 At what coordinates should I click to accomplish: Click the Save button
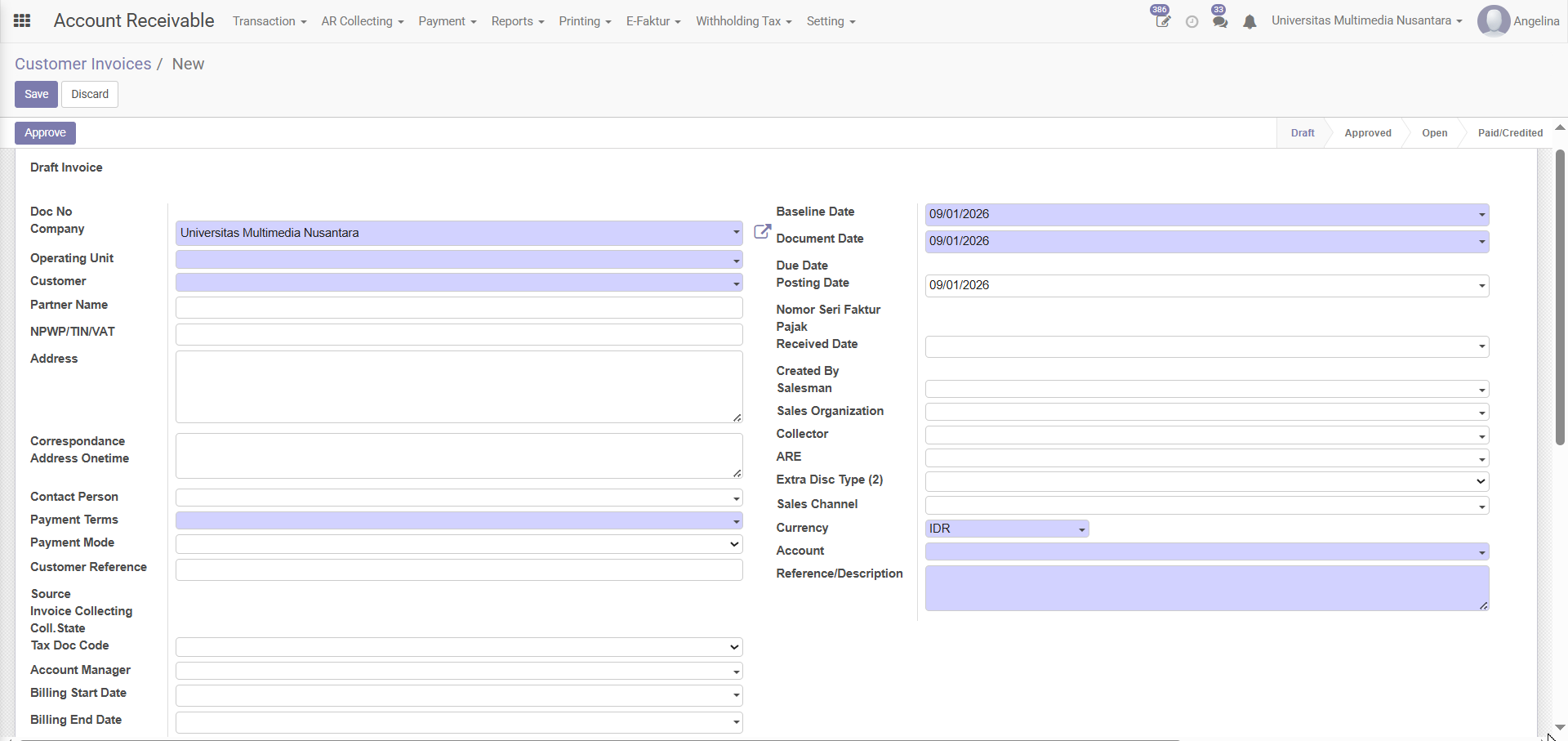coord(36,94)
